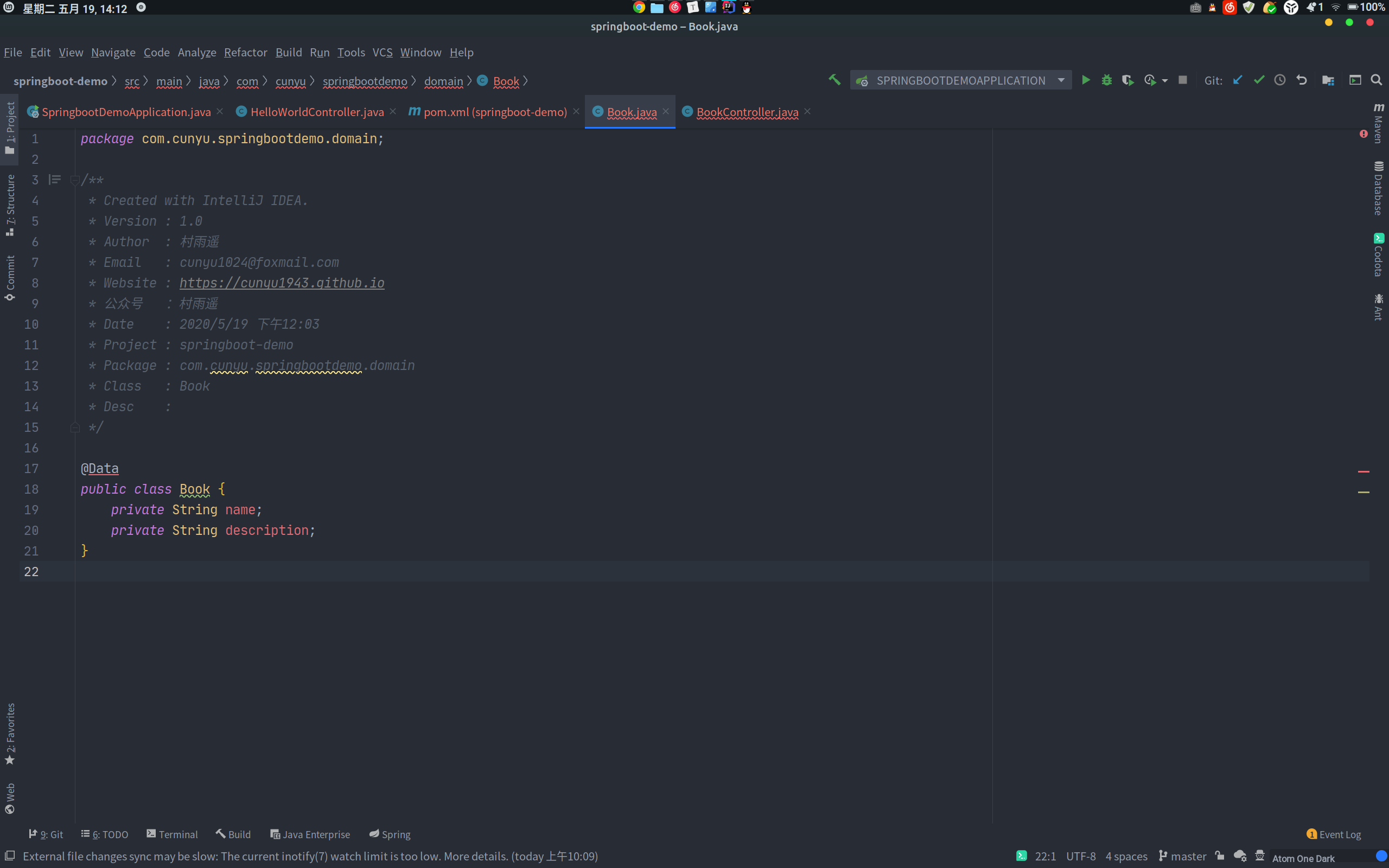The width and height of the screenshot is (1389, 868).
Task: Click the Build project hammer icon
Action: click(x=834, y=80)
